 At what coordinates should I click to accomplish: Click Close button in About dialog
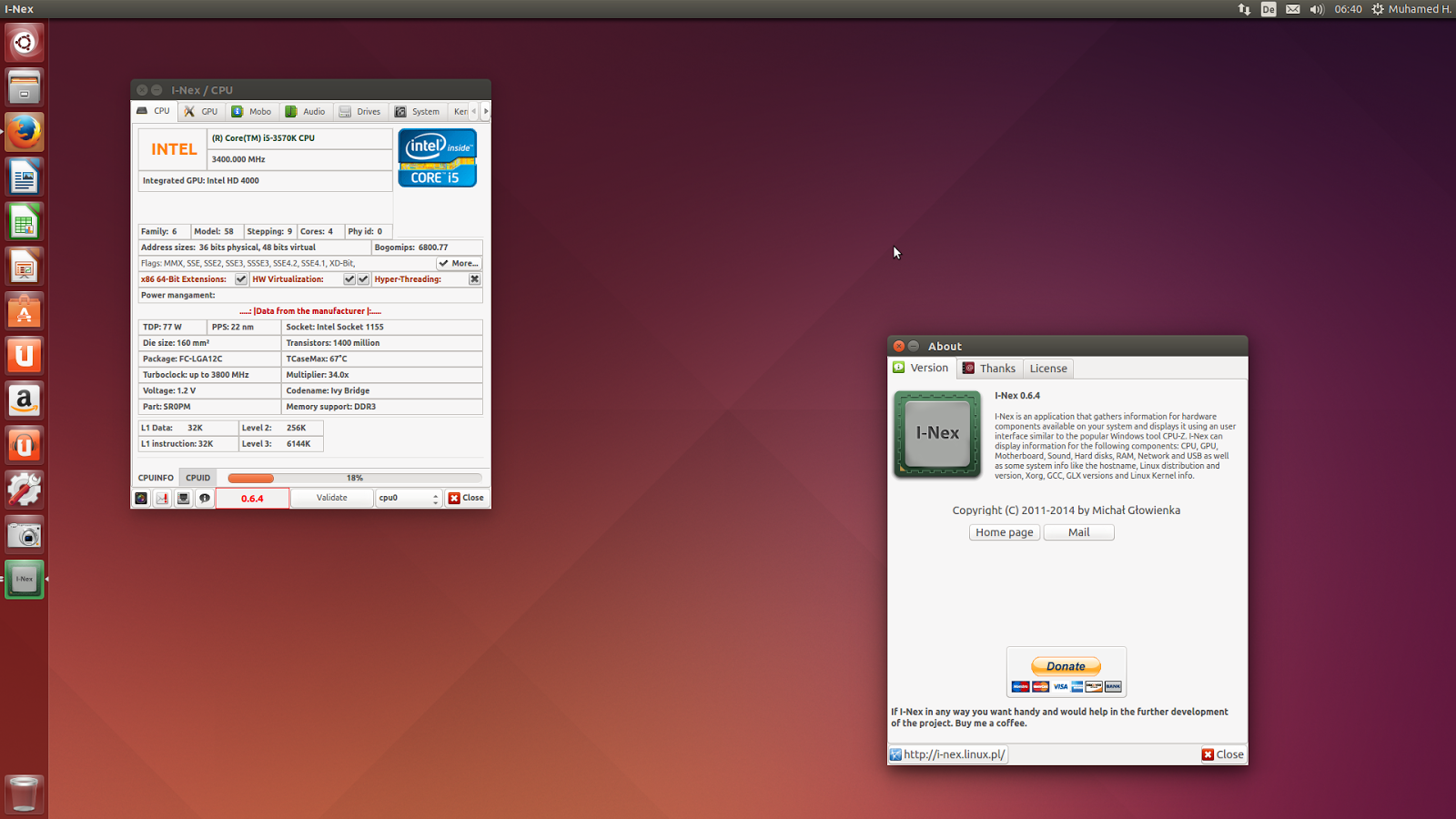click(x=1223, y=754)
